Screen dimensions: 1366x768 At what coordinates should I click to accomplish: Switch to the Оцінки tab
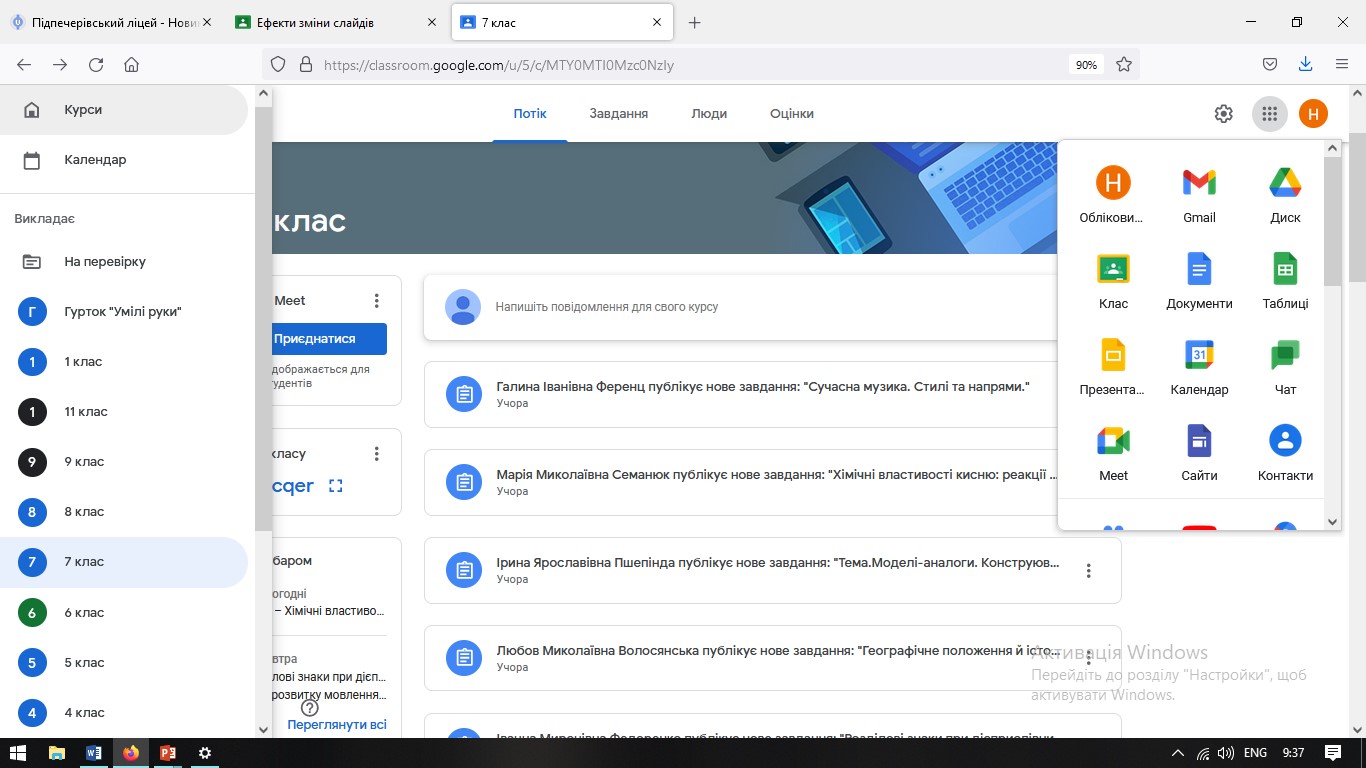792,114
